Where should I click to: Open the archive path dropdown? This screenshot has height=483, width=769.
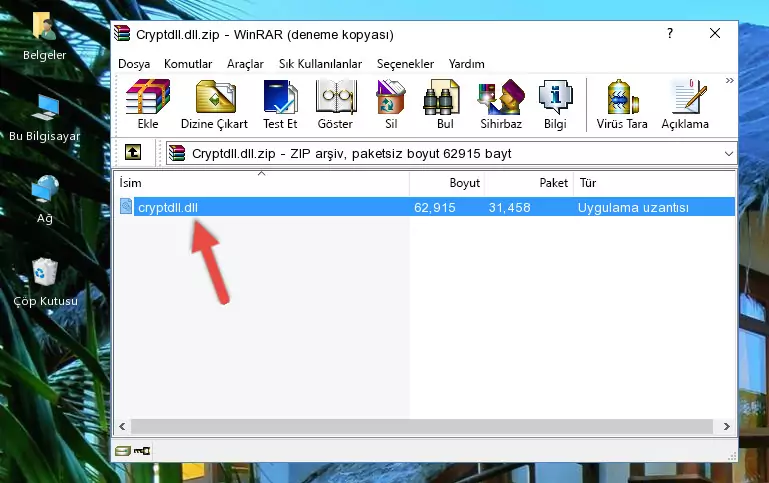729,154
